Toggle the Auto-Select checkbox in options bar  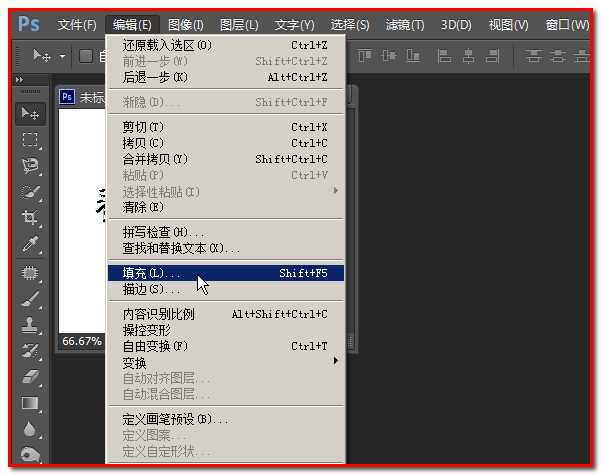[86, 56]
